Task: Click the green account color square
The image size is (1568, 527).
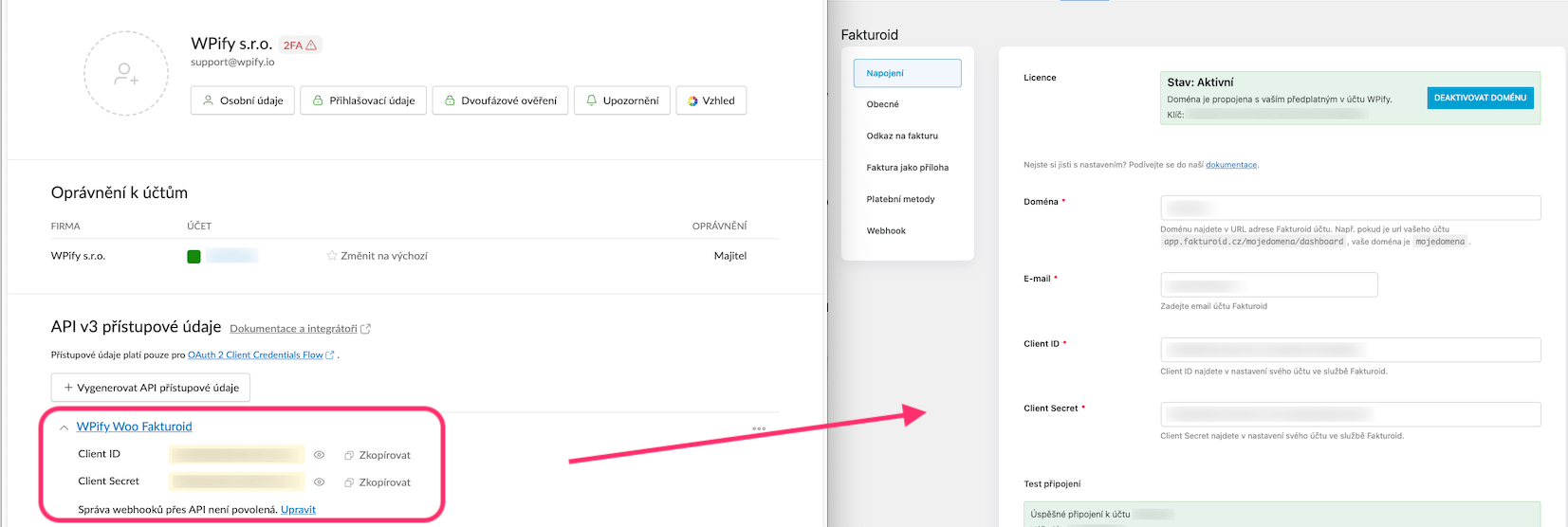Action: 194,256
